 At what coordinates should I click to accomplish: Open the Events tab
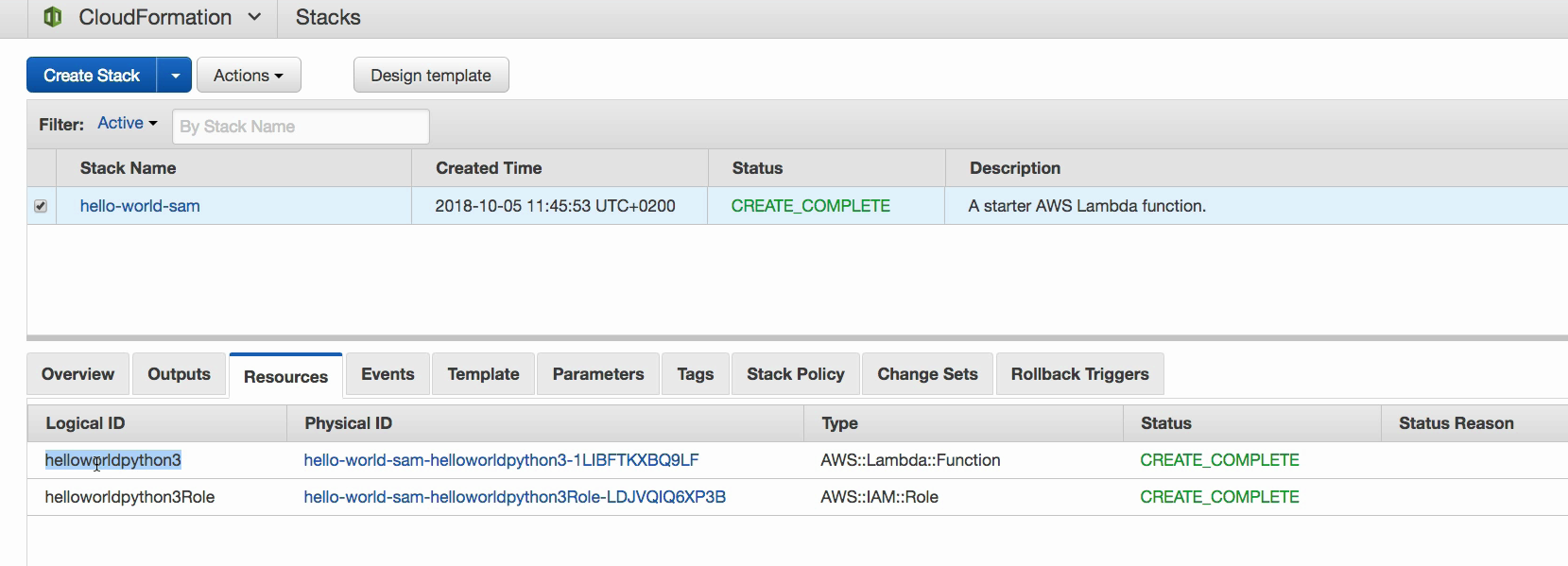pyautogui.click(x=388, y=374)
